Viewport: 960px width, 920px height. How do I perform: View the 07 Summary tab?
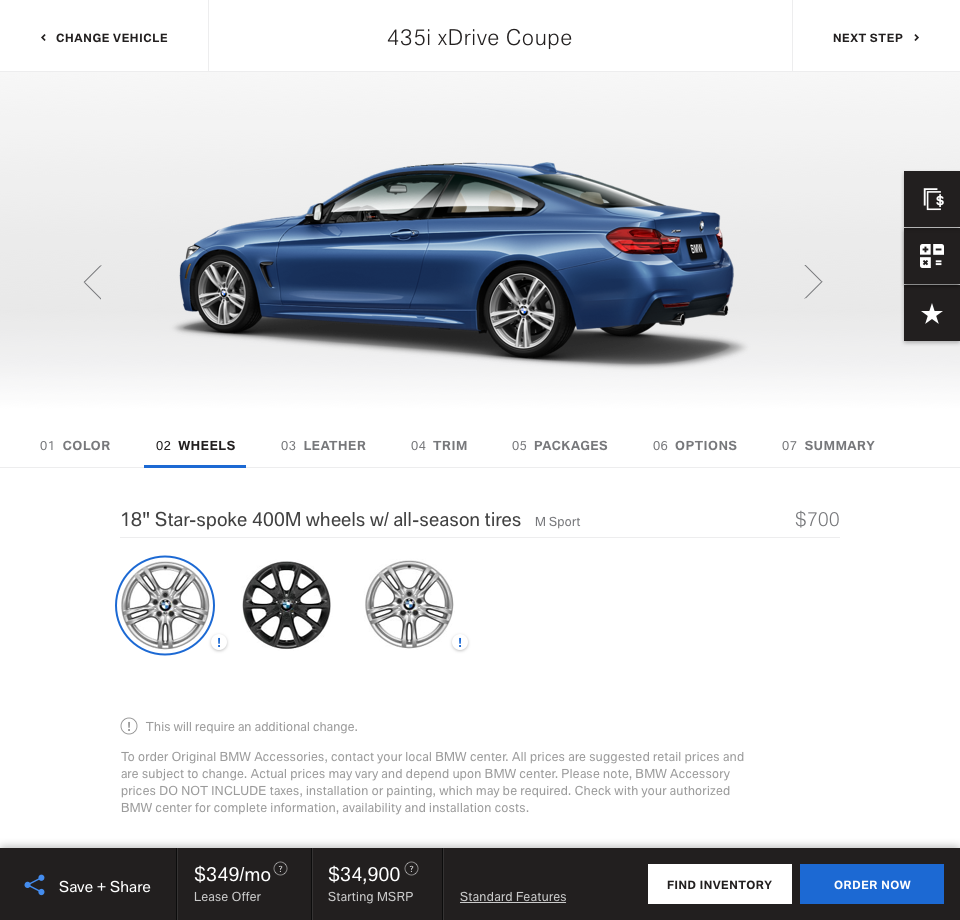(x=828, y=446)
